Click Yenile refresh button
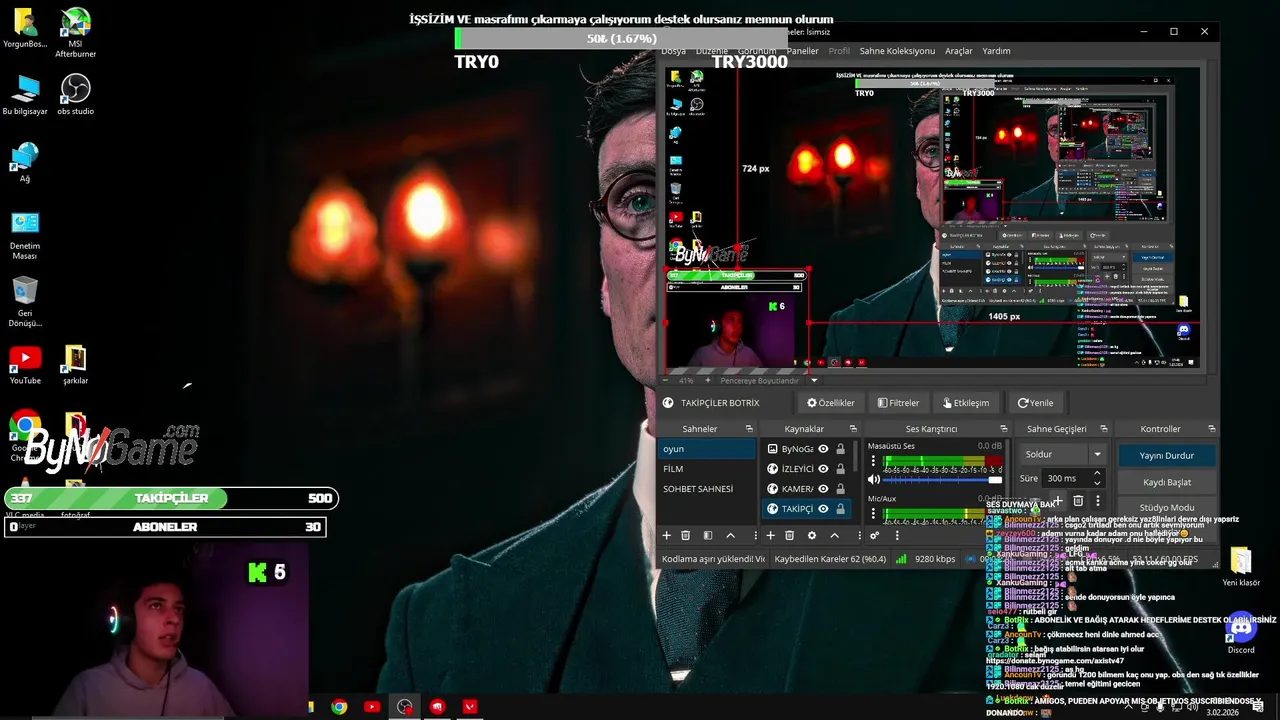Image resolution: width=1280 pixels, height=720 pixels. 1035,403
